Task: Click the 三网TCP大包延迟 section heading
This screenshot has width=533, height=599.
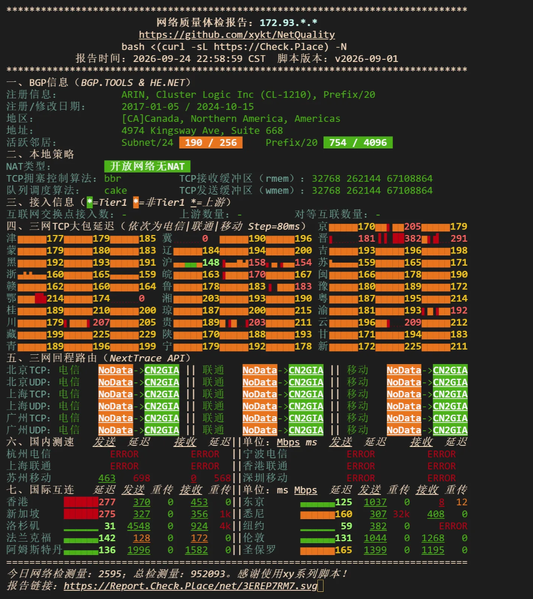Action: (156, 226)
